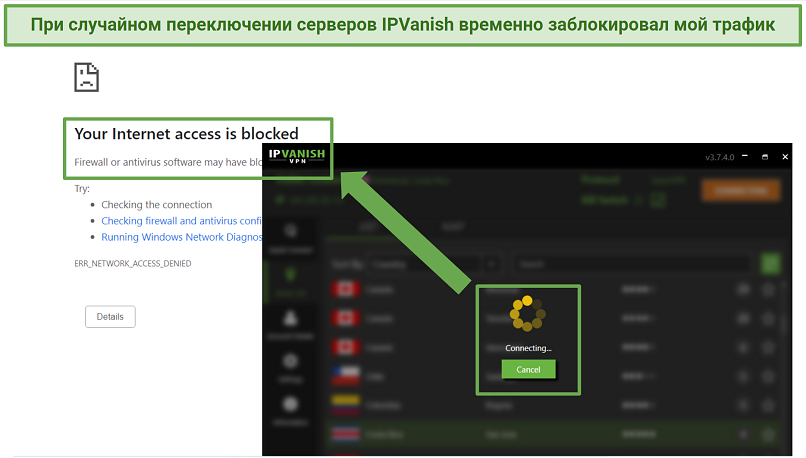Click the Details button on error page
Image resolution: width=806 pixels, height=458 pixels.
110,317
